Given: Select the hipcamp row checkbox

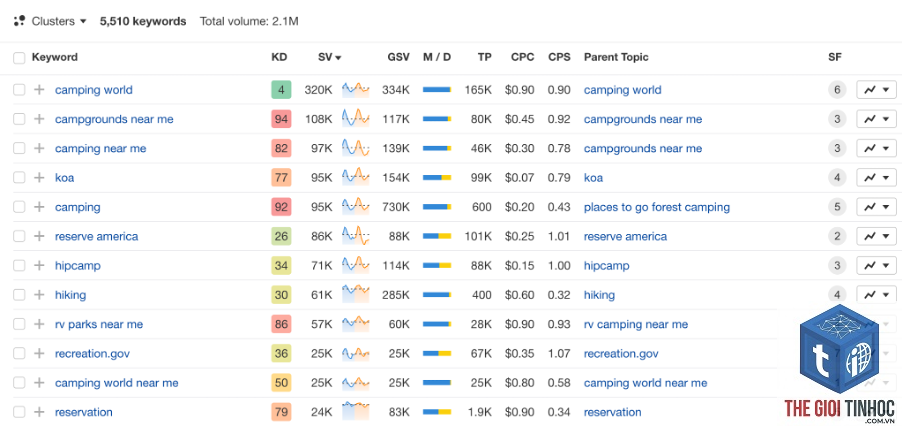Looking at the screenshot, I should tap(20, 266).
